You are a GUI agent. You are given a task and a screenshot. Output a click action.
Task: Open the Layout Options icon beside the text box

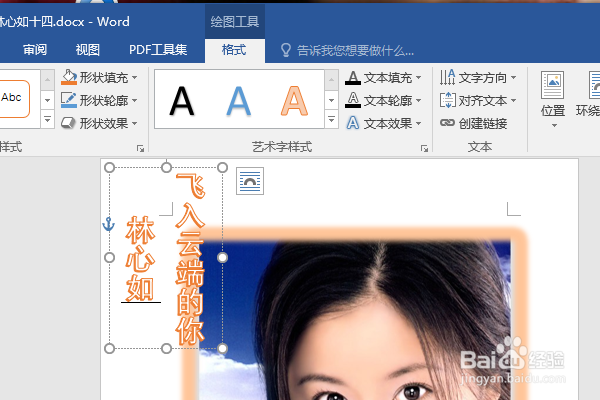point(250,181)
